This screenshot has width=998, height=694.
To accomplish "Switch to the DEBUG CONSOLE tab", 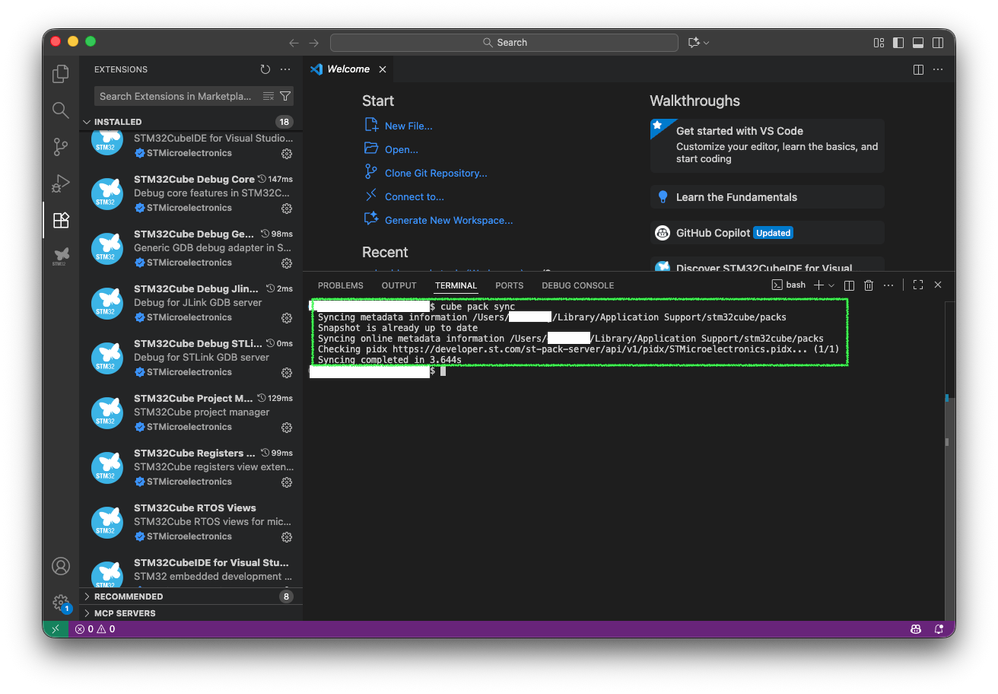I will coord(578,286).
